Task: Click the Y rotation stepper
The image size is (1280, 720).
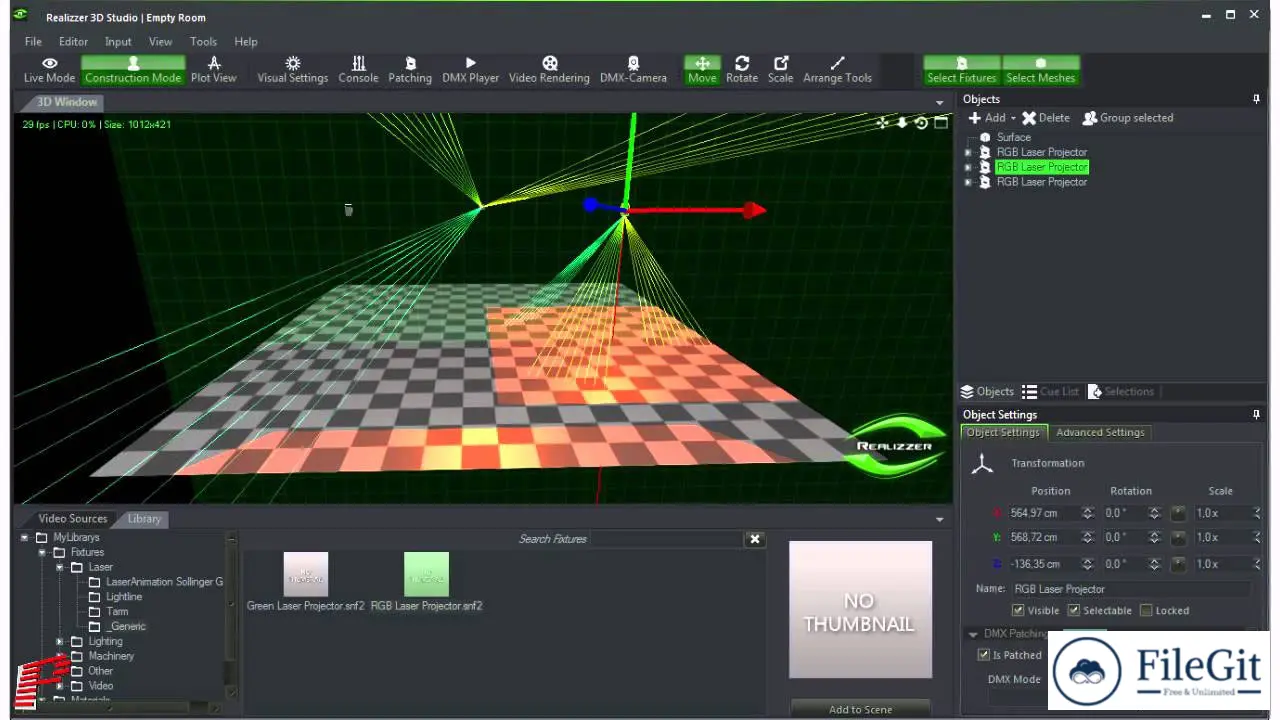Action: coord(1154,537)
